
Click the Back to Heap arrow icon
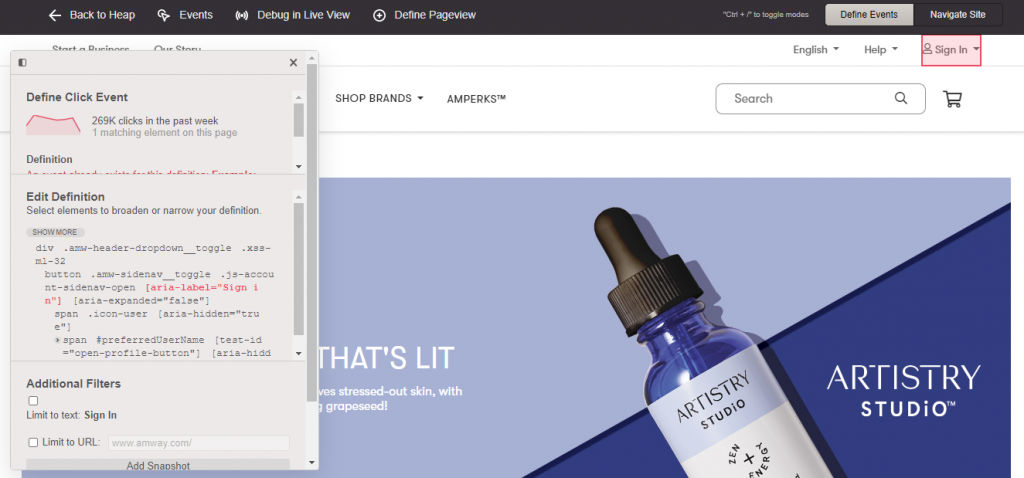[55, 15]
